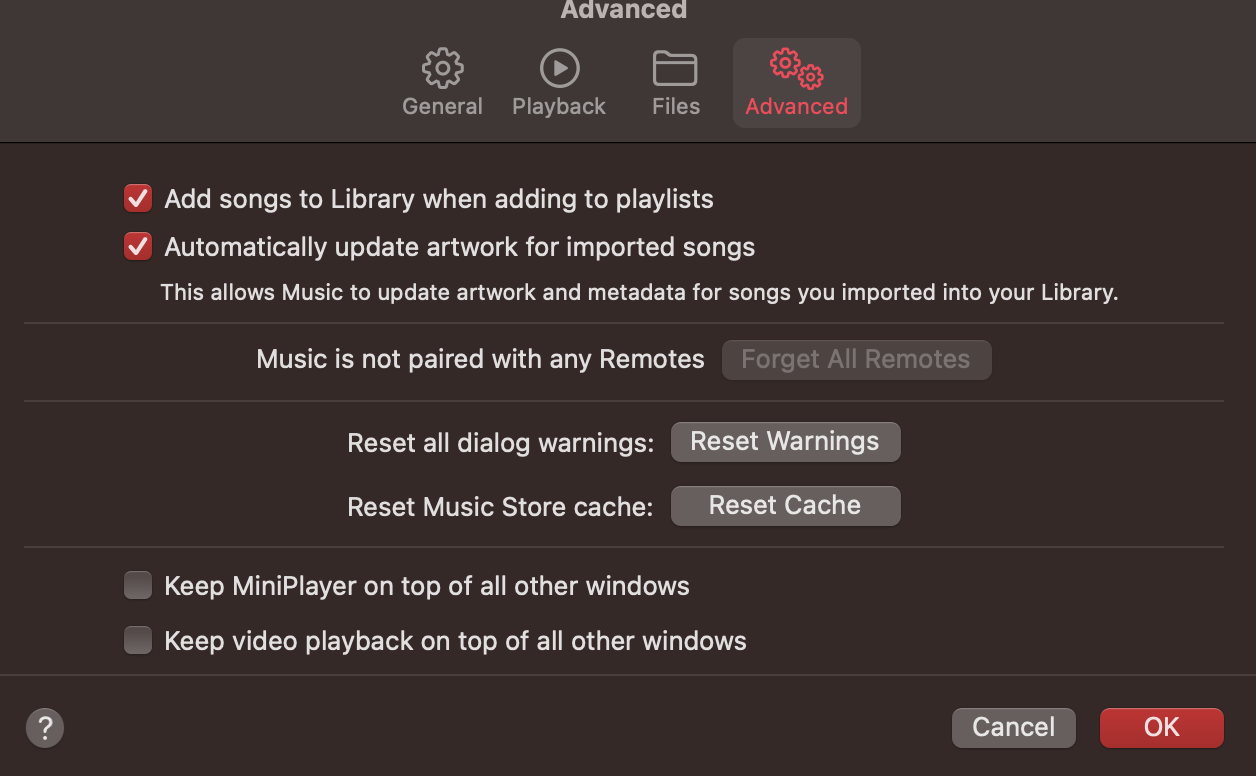
Task: Click the Playback play-circle icon
Action: pos(559,69)
